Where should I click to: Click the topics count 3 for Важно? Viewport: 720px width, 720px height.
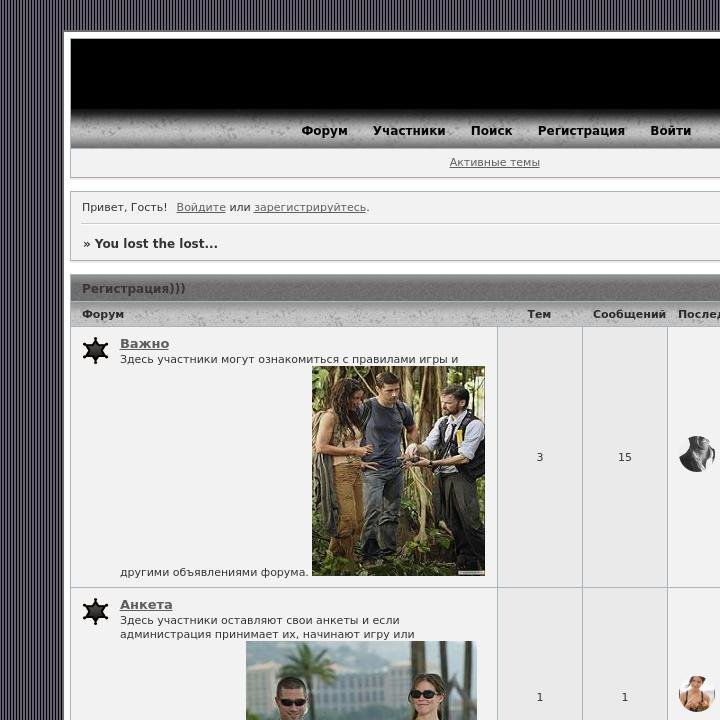(540, 457)
